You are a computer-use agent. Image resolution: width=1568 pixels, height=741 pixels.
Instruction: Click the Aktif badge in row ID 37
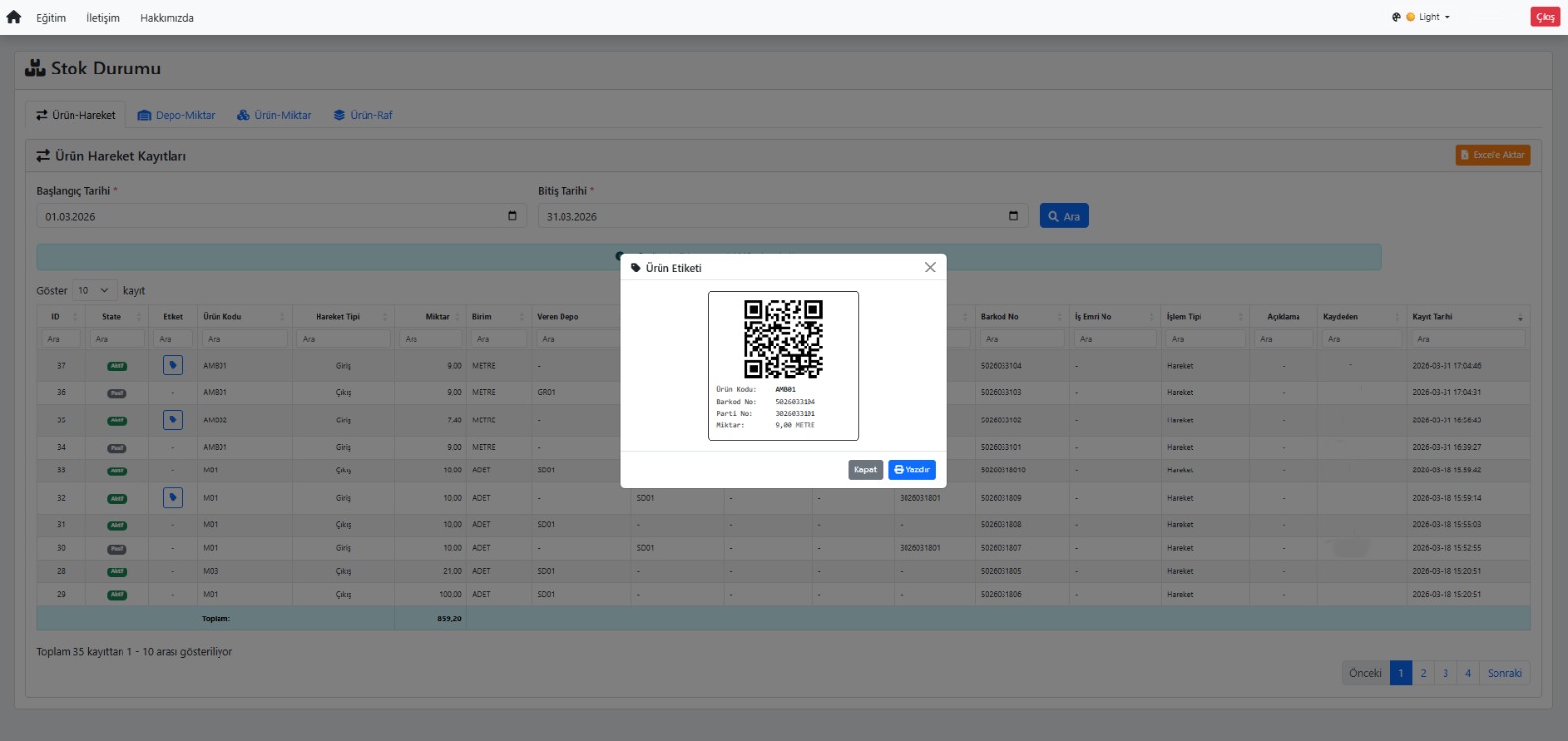[117, 366]
